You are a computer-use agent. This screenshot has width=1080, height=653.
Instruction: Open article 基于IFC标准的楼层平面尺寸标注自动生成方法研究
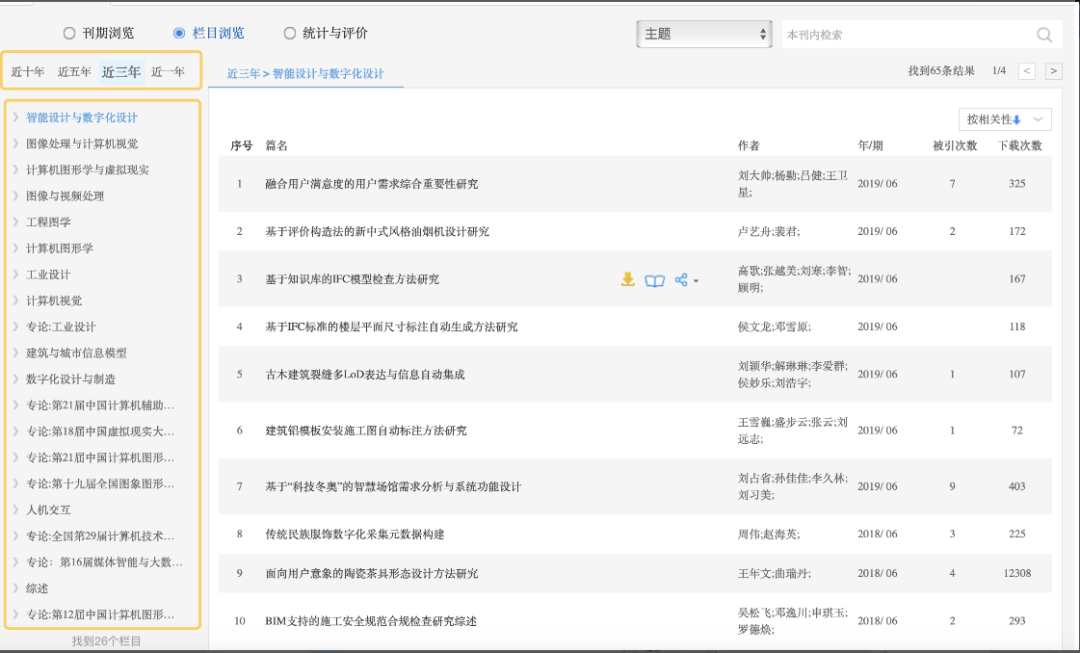coord(391,326)
